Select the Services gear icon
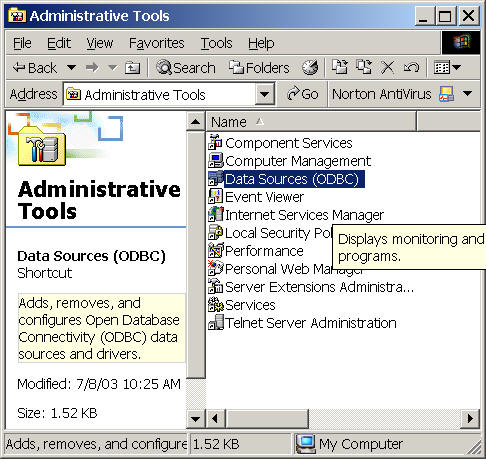The height and width of the screenshot is (459, 486). pyautogui.click(x=215, y=305)
